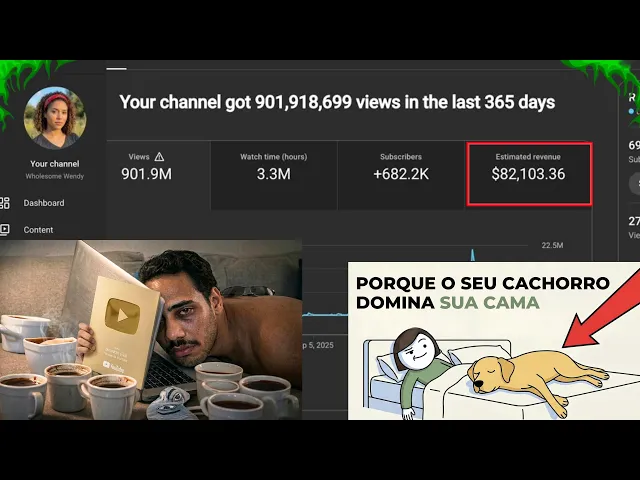Click the 2025 date label on chart
The width and height of the screenshot is (640, 480).
click(x=318, y=345)
